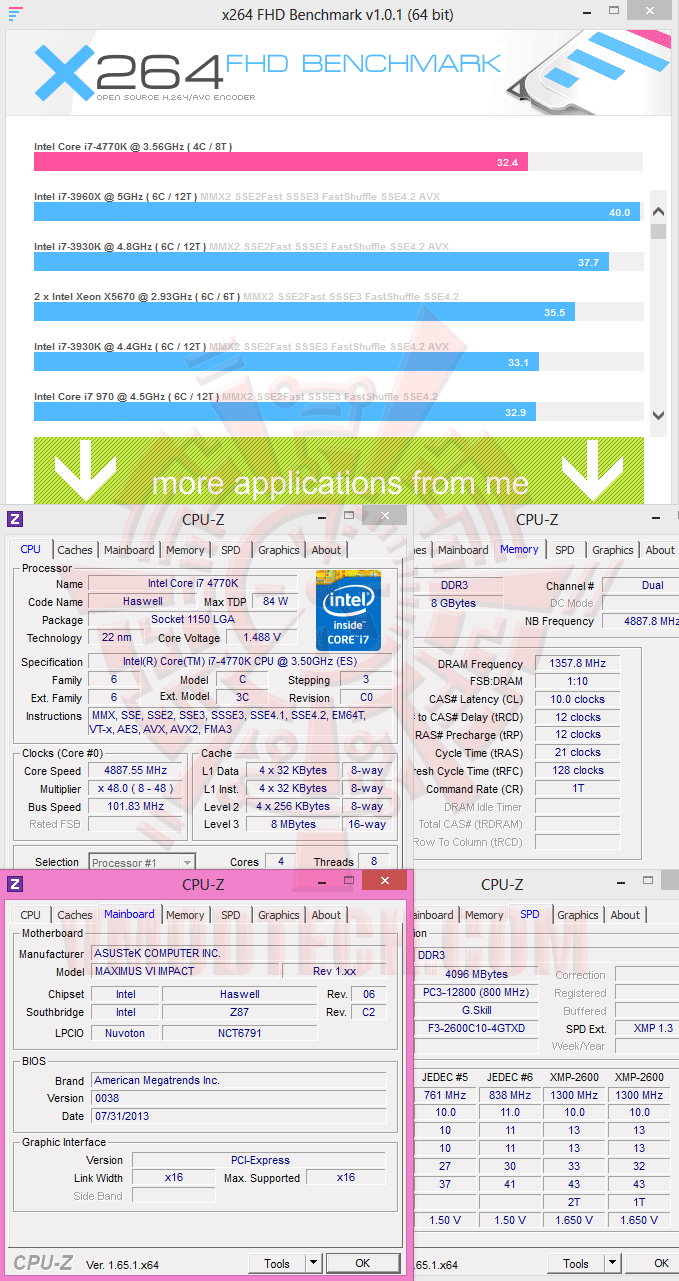Click the Z icon of the CPU-Z CPU window
Image resolution: width=679 pixels, height=1281 pixels.
15,519
